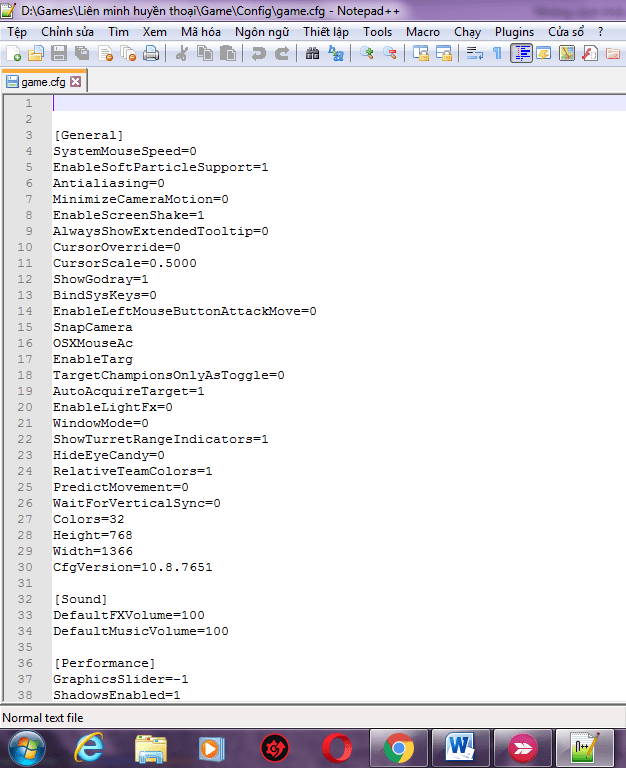
Task: Open the Function List icon
Action: [590, 53]
